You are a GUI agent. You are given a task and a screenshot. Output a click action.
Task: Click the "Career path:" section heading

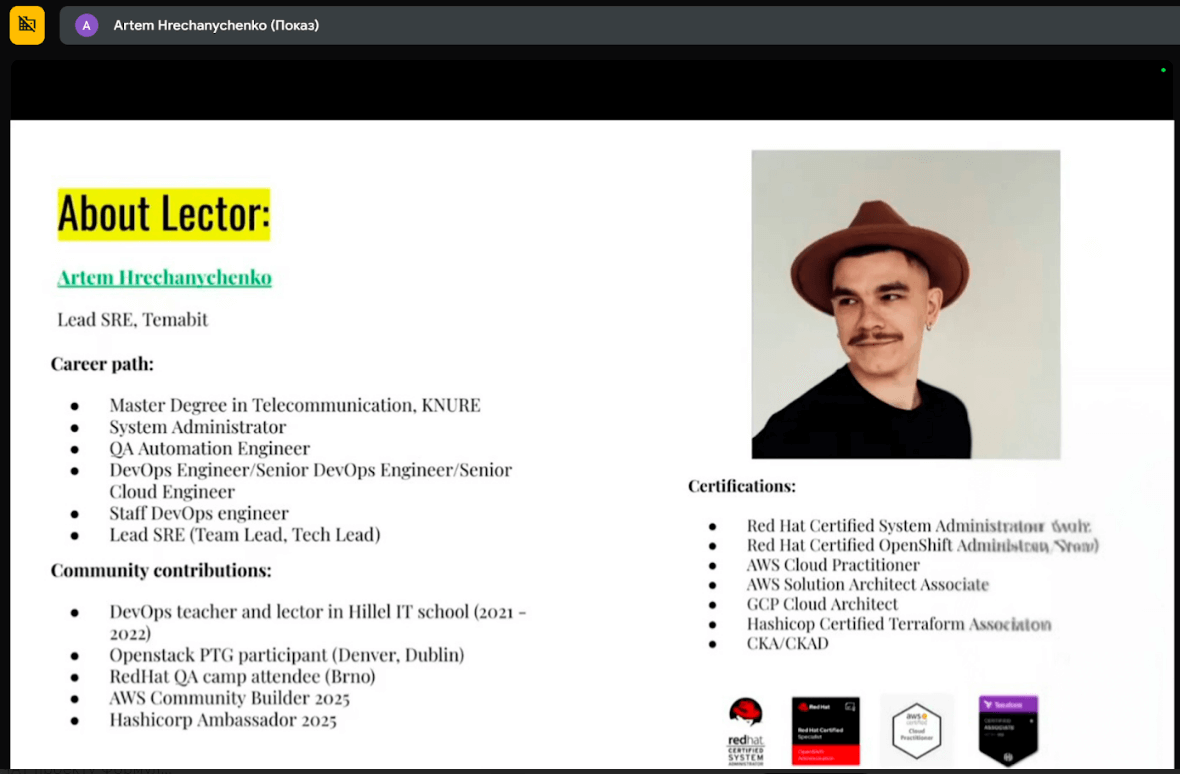(102, 364)
